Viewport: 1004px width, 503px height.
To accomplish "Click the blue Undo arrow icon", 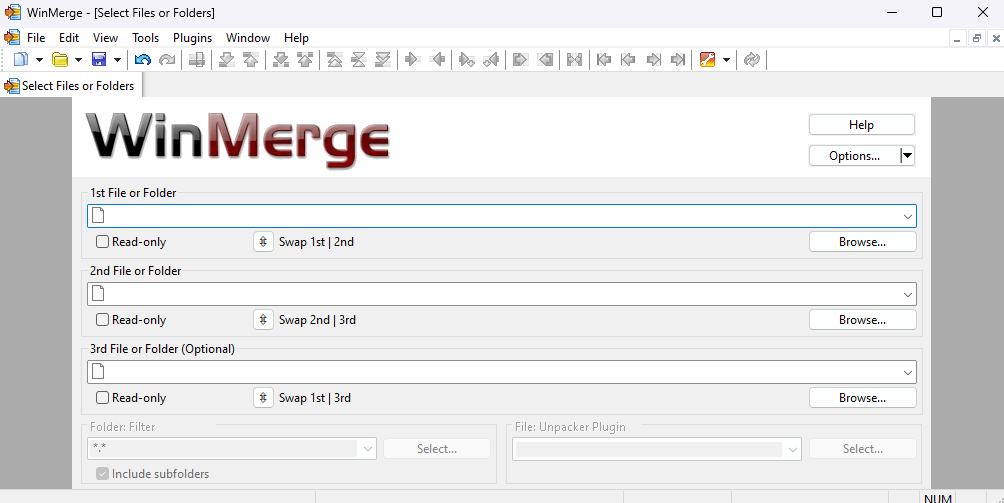I will [x=142, y=60].
